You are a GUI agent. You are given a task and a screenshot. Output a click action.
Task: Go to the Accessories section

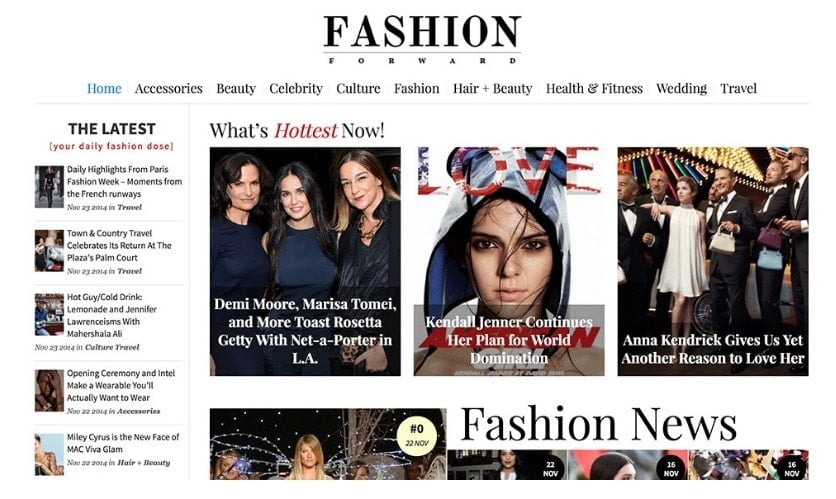[x=168, y=88]
